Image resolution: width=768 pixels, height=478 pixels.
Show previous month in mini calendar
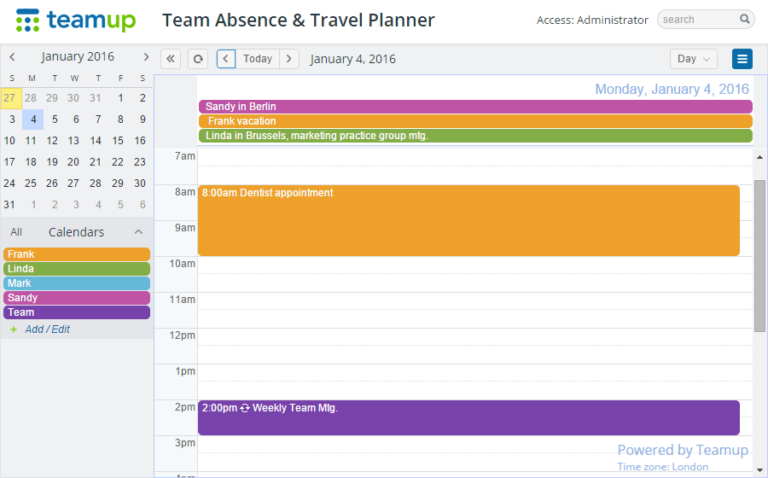(12, 57)
